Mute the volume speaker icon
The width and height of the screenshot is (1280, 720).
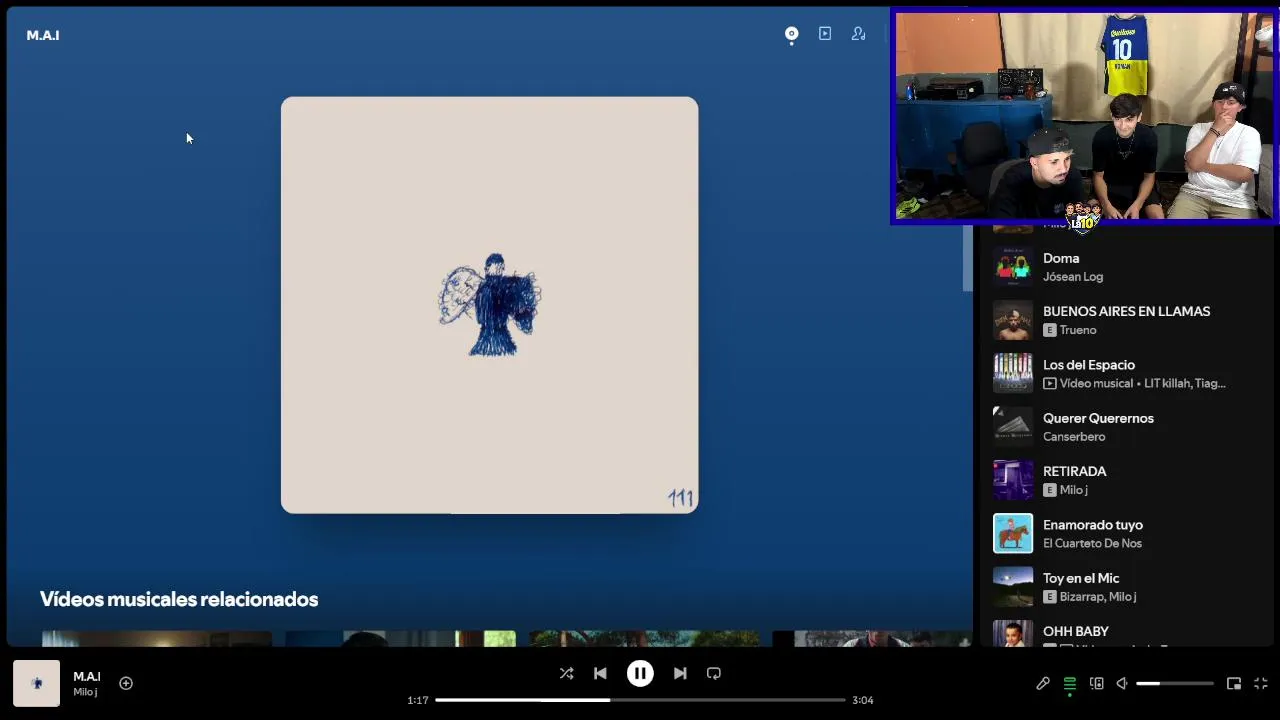[x=1122, y=684]
